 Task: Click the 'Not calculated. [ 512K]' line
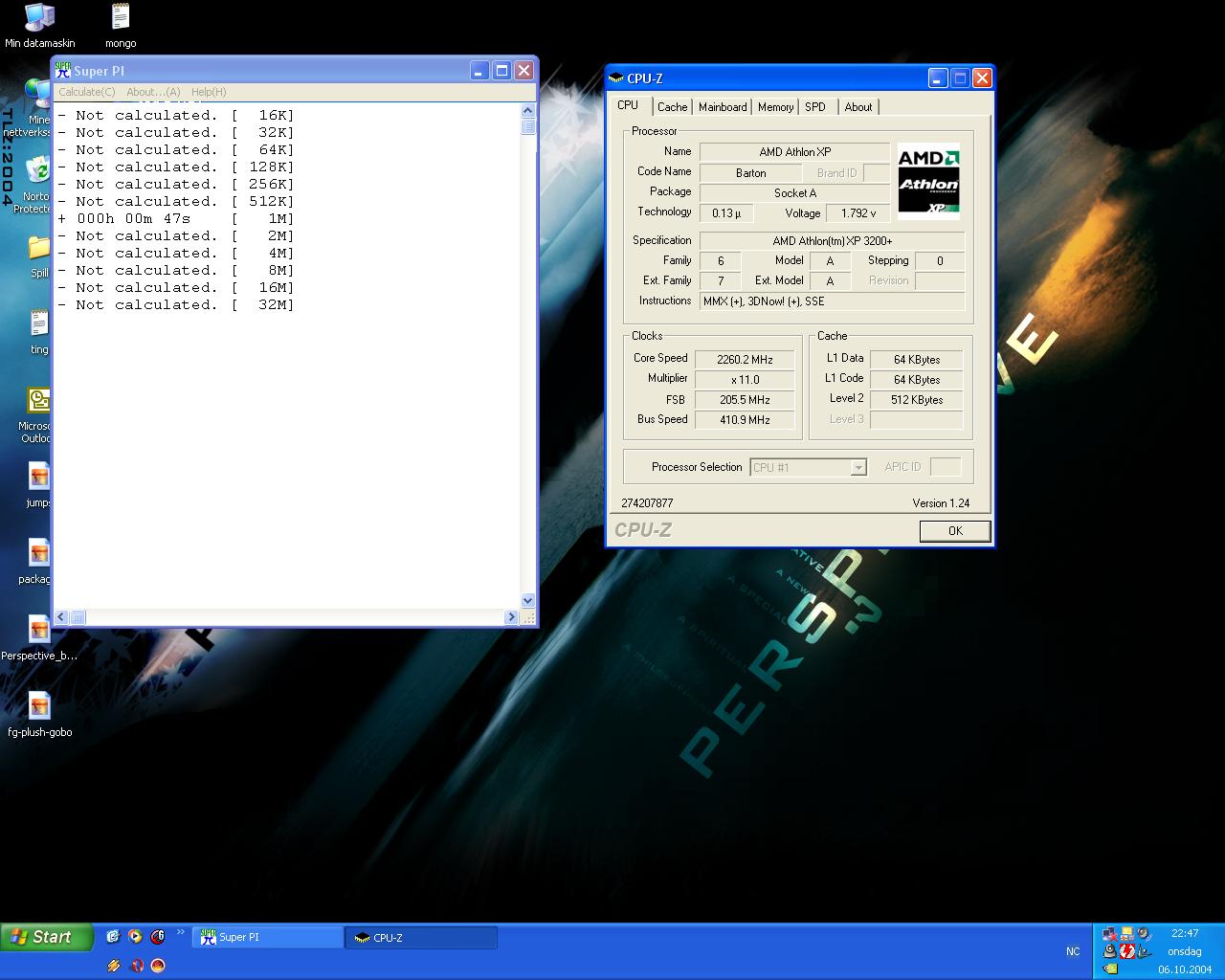coord(176,201)
